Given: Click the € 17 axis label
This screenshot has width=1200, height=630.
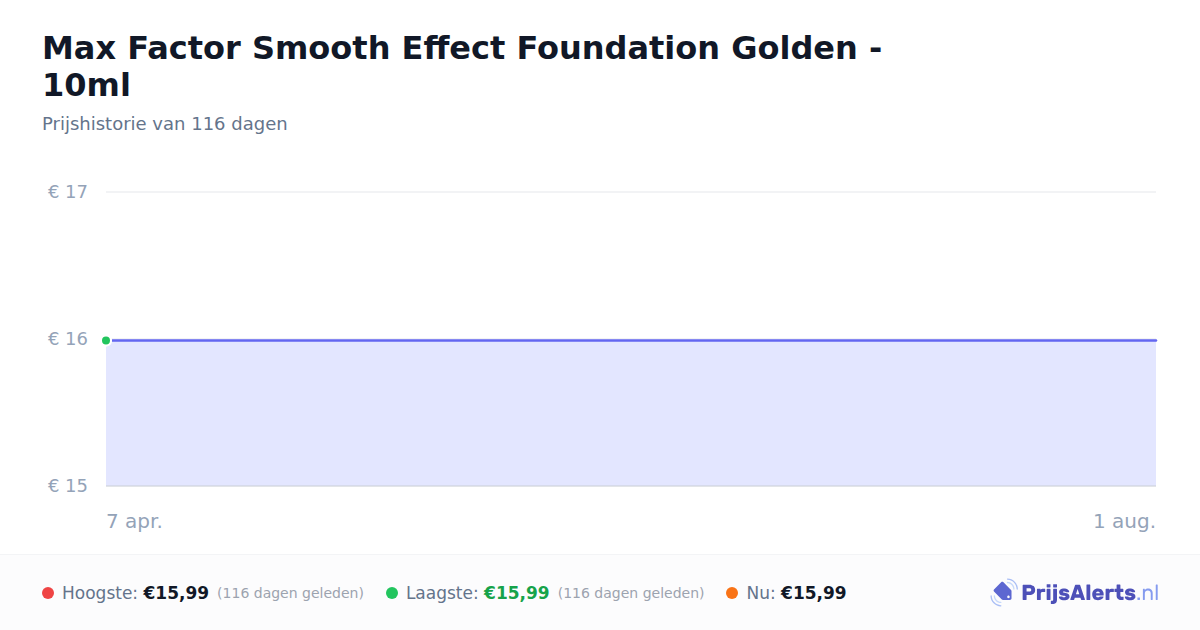Looking at the screenshot, I should 68,192.
